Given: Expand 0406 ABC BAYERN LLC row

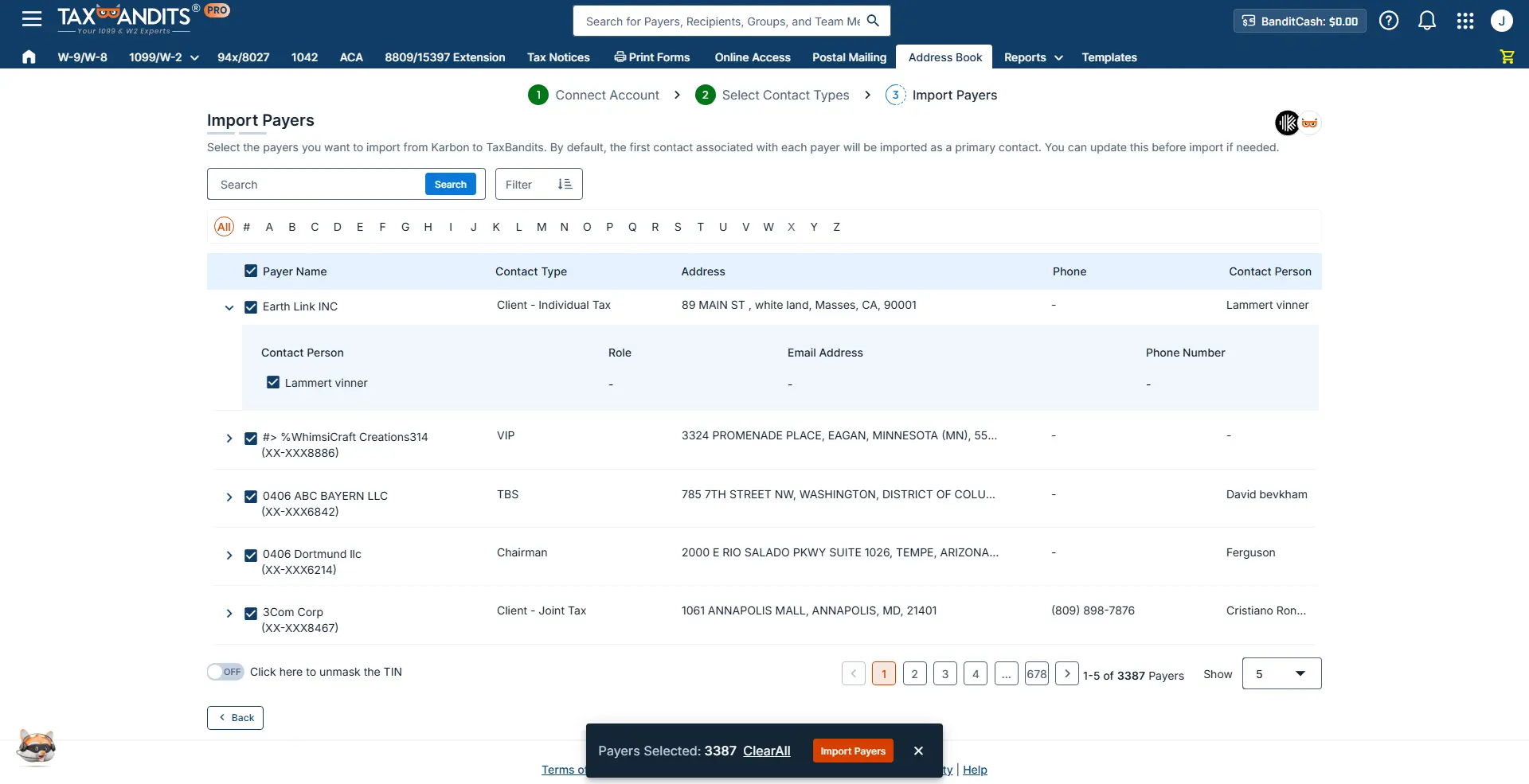Looking at the screenshot, I should tap(229, 497).
